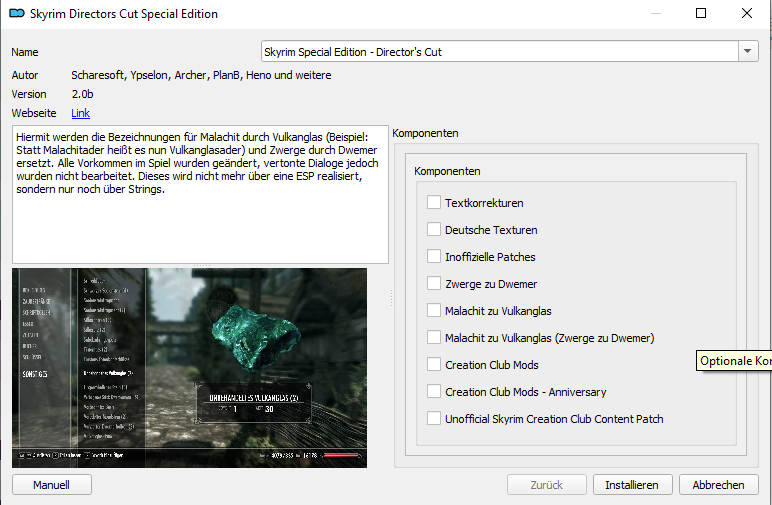Check the Deutsche Texturen option
Viewport: 772px width, 505px height.
pyautogui.click(x=434, y=230)
